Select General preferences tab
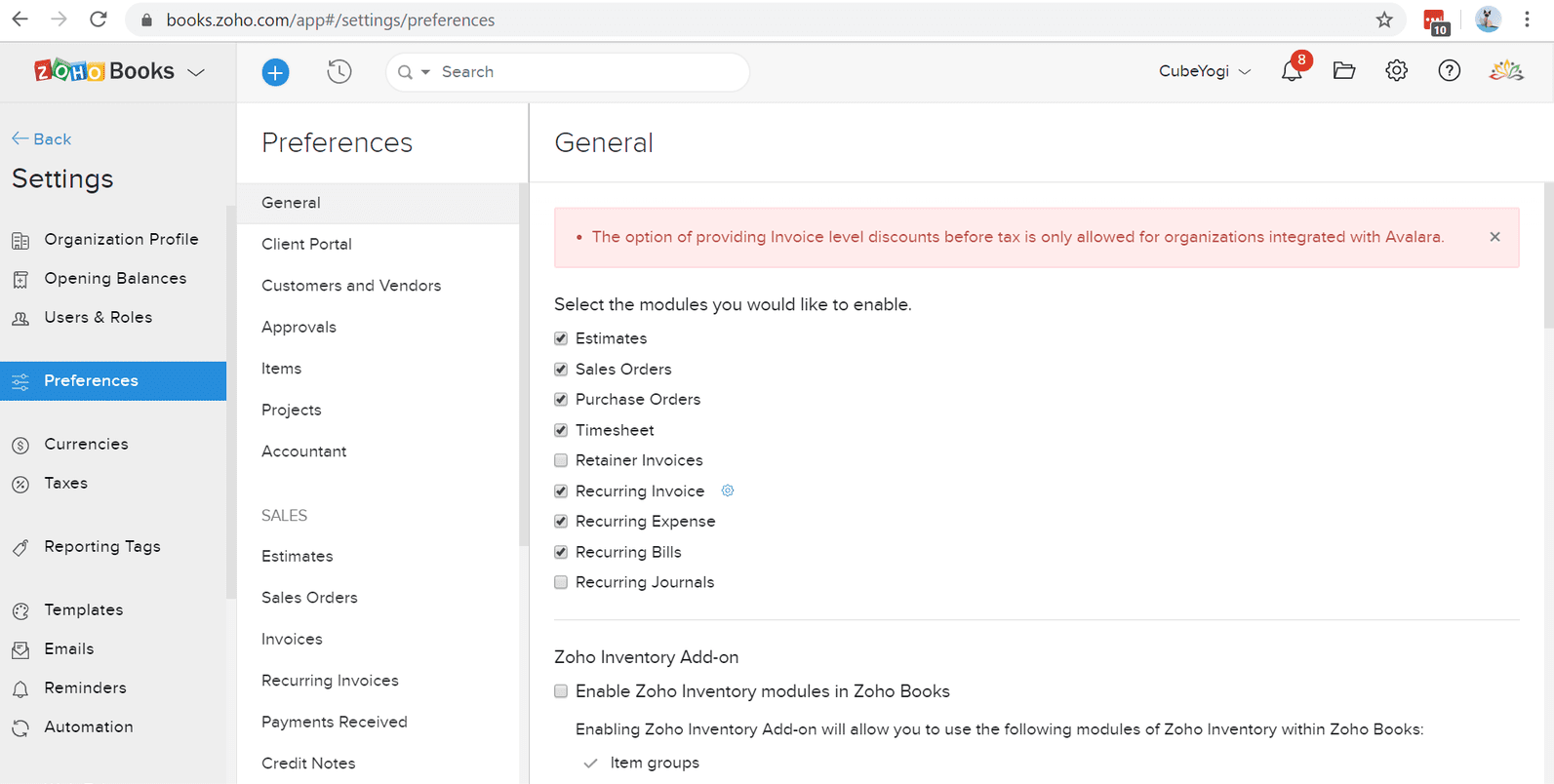This screenshot has width=1554, height=784. point(379,203)
